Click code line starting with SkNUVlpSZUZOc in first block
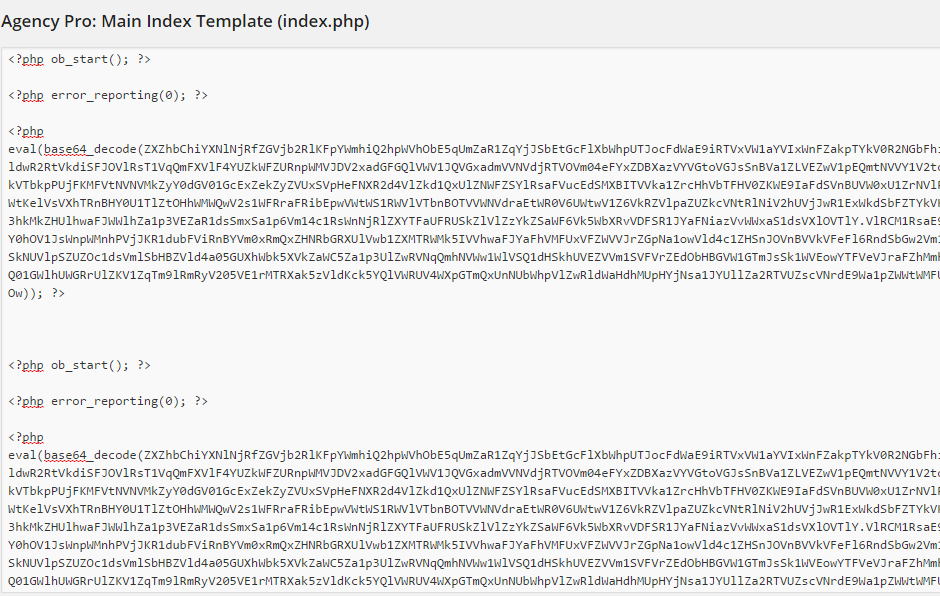The height and width of the screenshot is (596, 940). click(x=474, y=257)
